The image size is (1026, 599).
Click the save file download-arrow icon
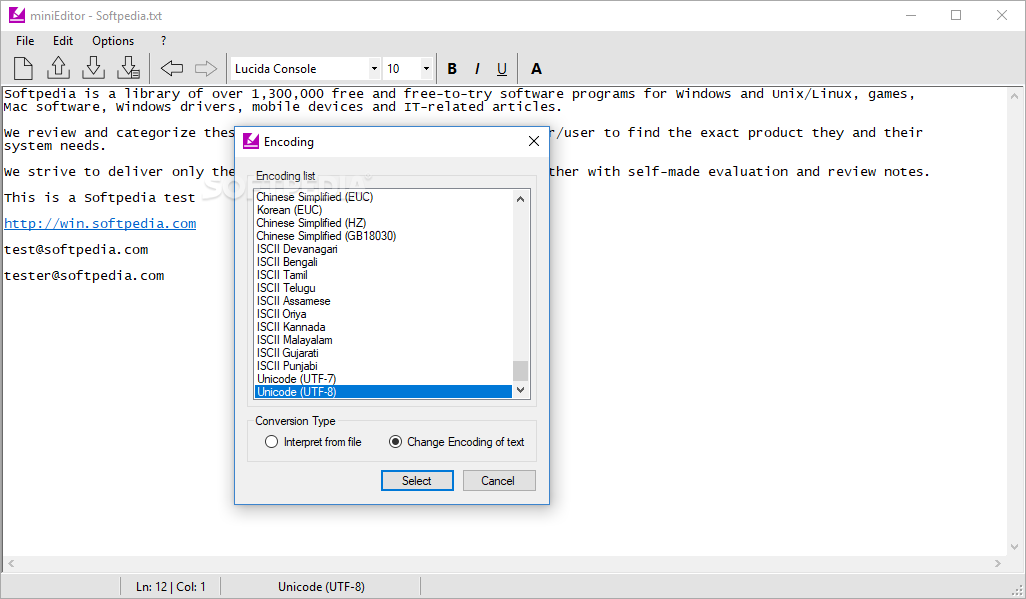(94, 68)
